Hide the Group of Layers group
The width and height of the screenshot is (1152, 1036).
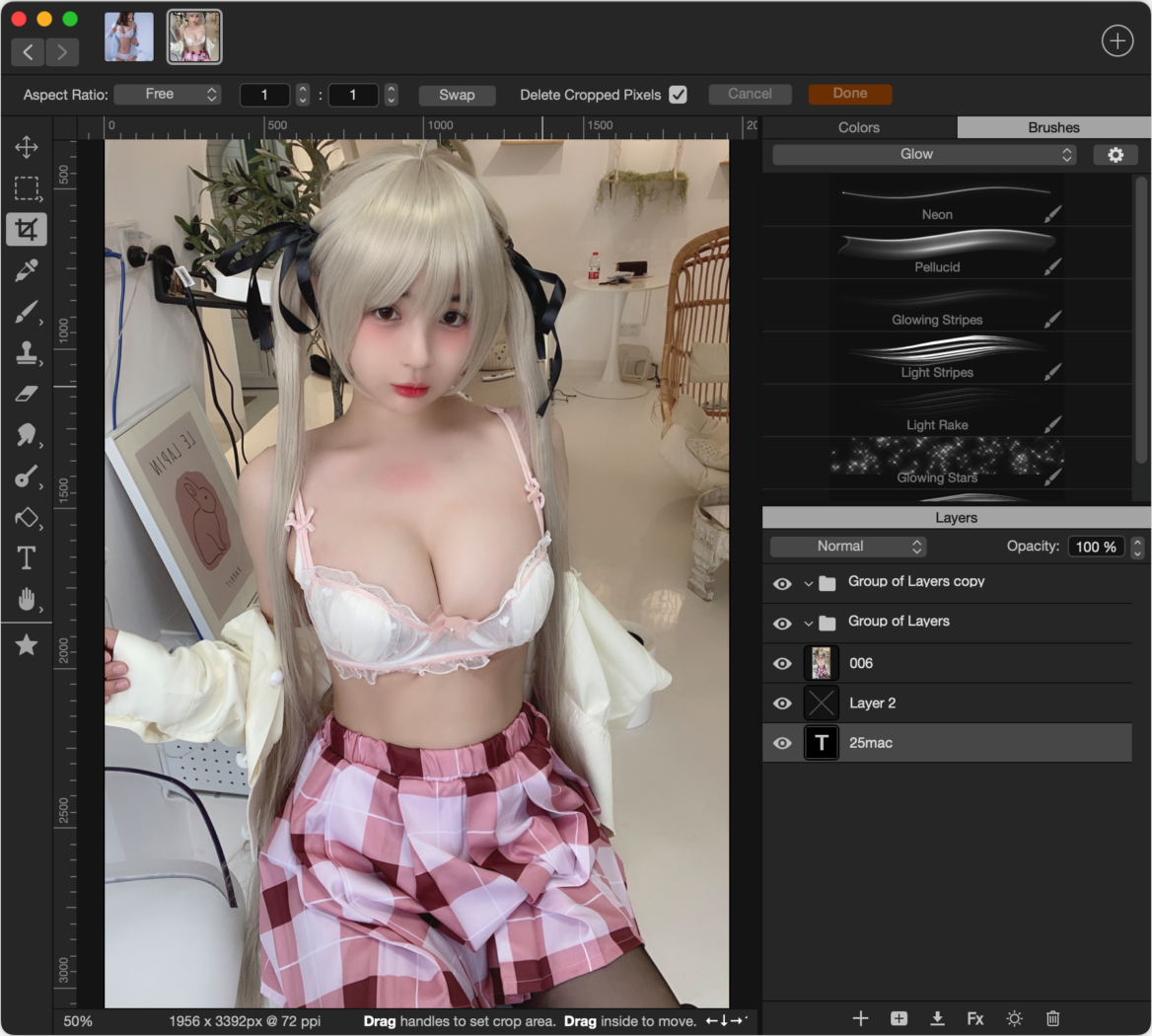point(782,623)
